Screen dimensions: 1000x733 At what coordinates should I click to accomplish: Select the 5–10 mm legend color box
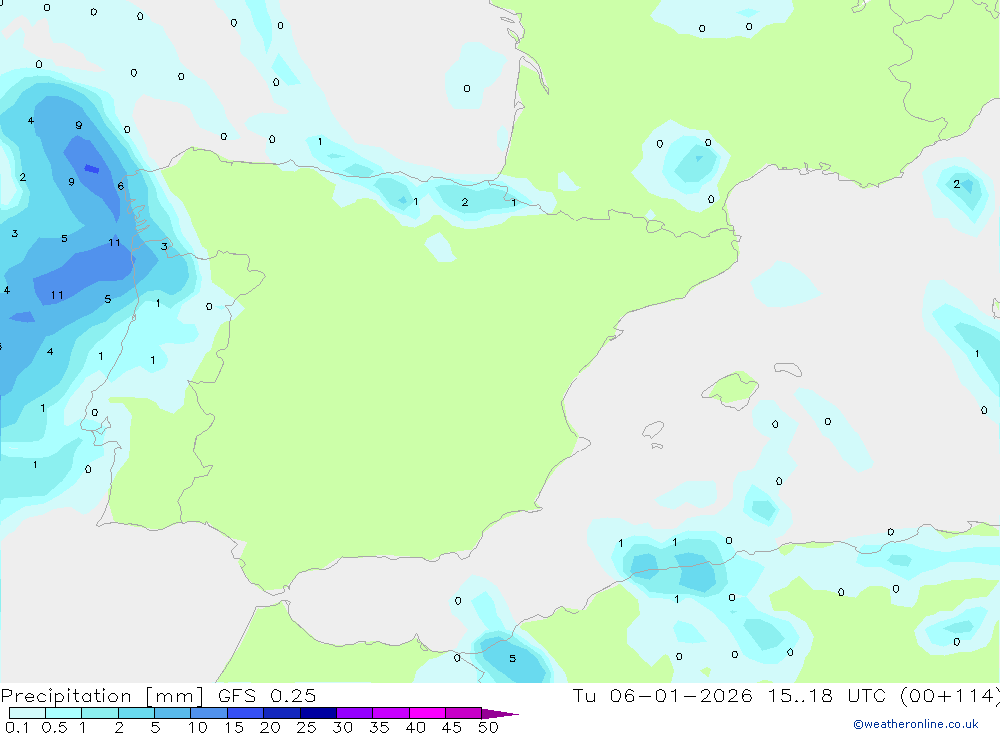172,713
